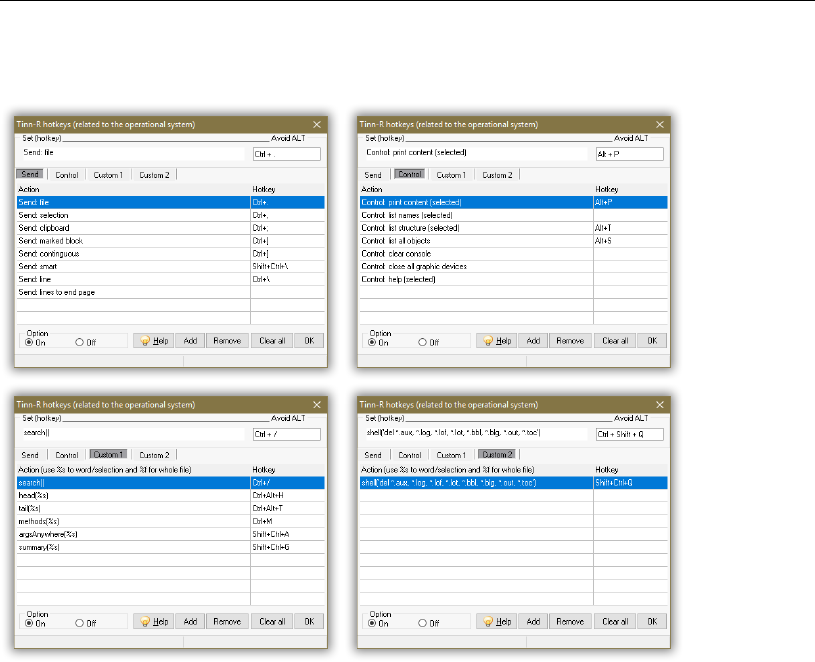Select 'Send: lines to end page' row
This screenshot has width=815, height=662.
click(170, 292)
